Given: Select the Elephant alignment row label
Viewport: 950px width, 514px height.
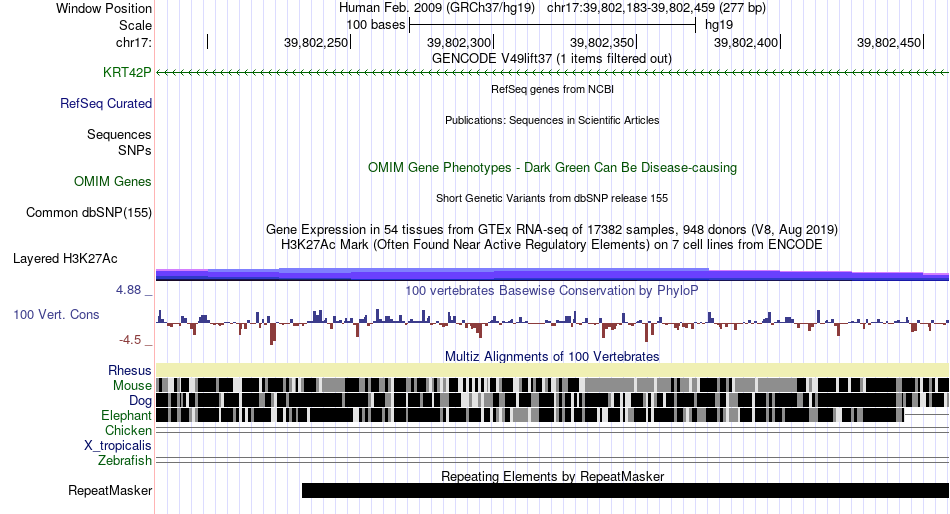Looking at the screenshot, I should coord(126,416).
